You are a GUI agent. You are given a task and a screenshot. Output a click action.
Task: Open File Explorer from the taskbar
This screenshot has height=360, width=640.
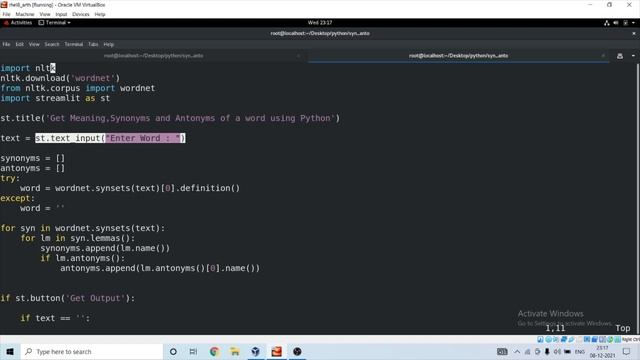coord(235,351)
